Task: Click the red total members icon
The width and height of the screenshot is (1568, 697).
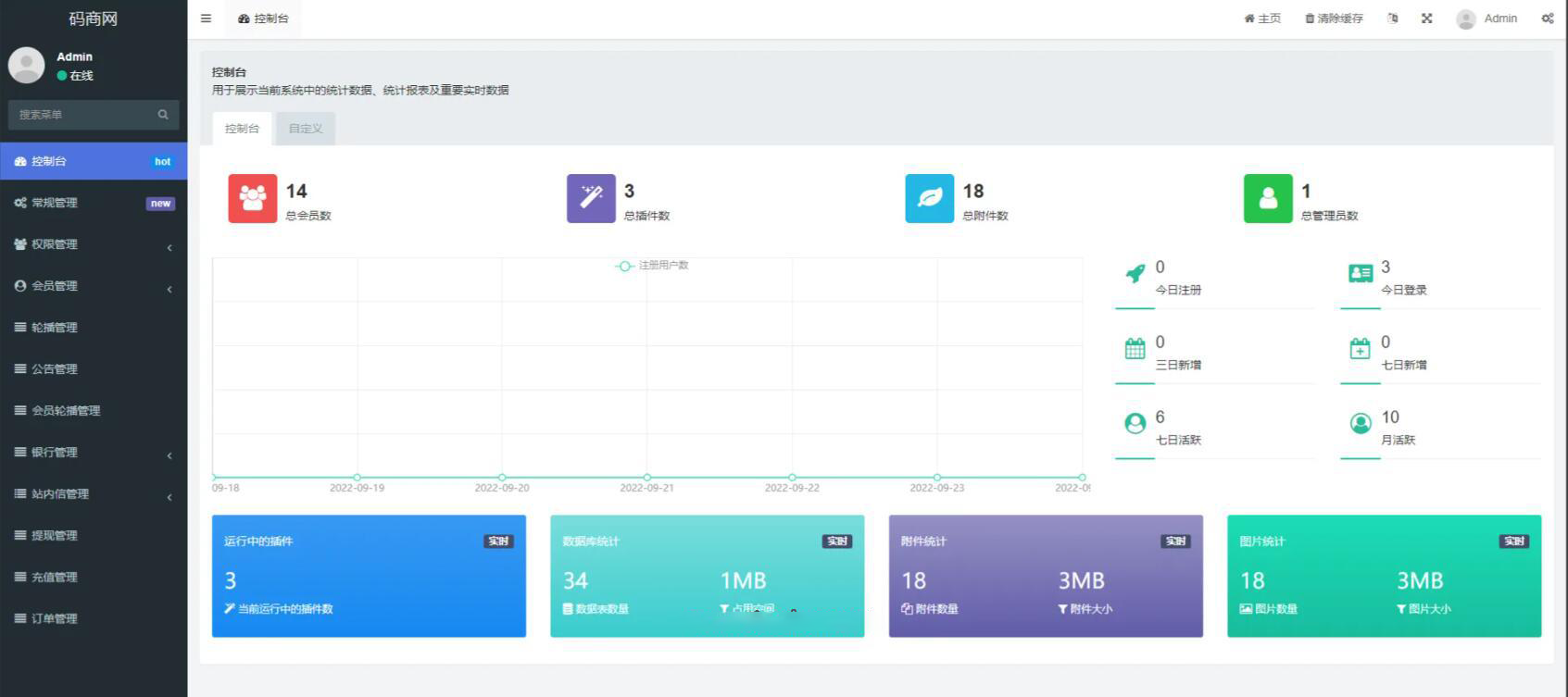Action: (252, 198)
